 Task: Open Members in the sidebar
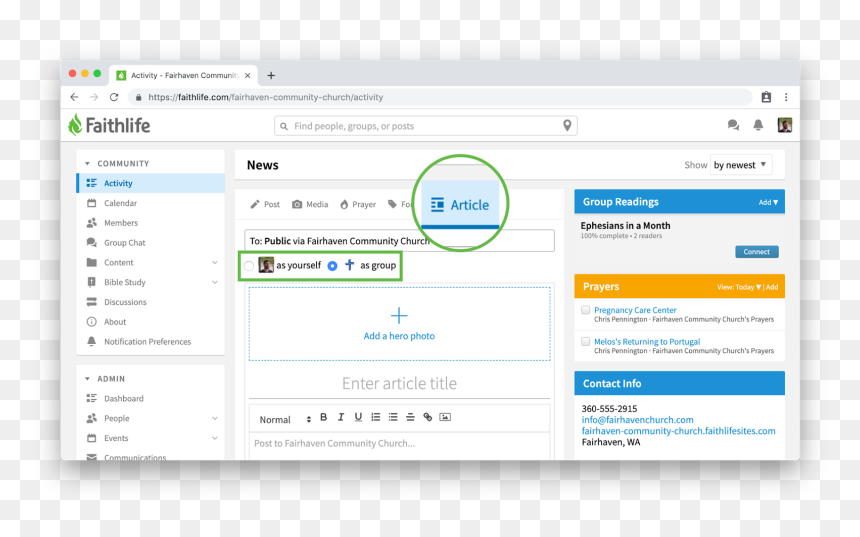pos(121,223)
